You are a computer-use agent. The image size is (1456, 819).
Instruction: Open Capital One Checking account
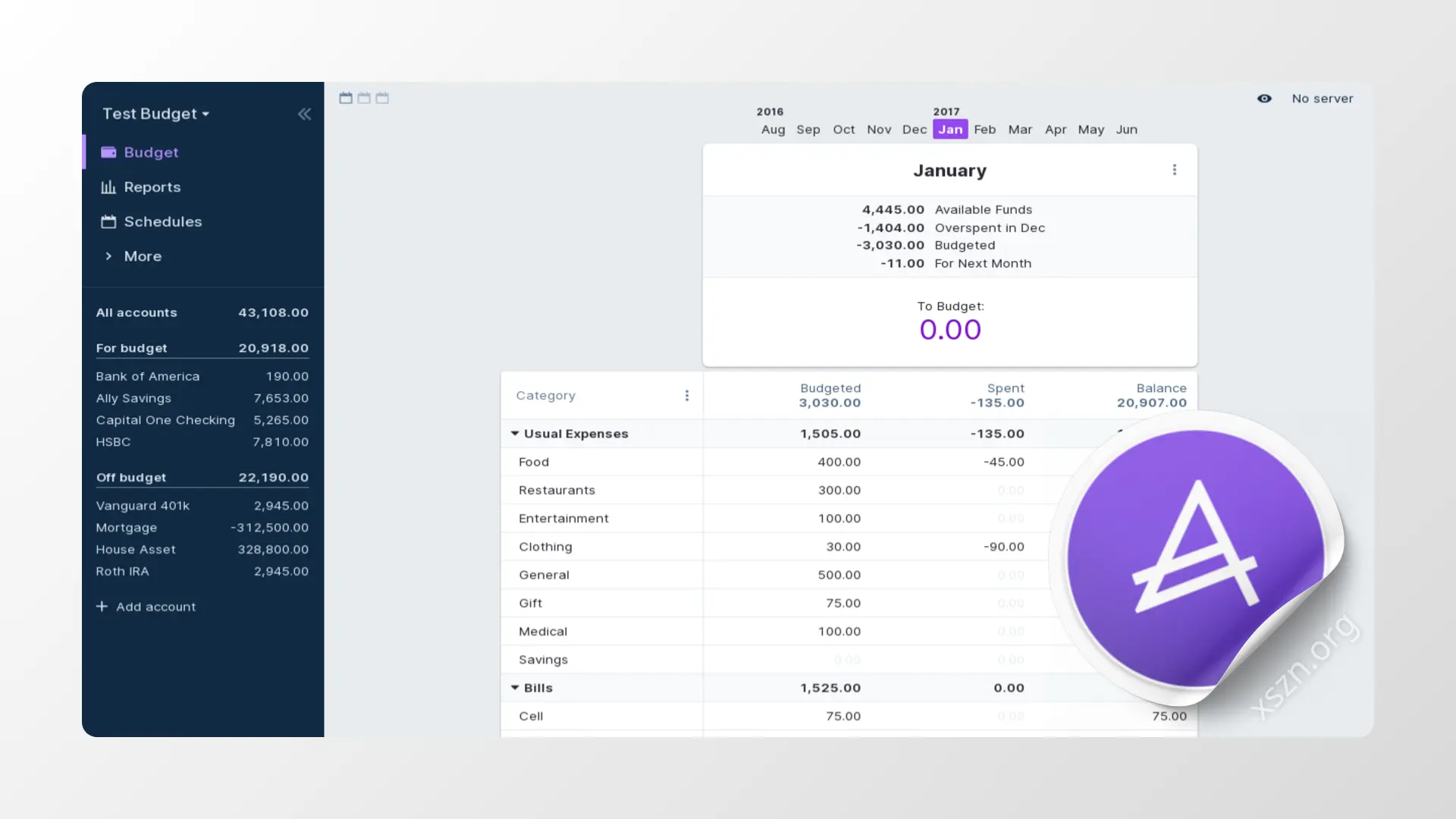pos(202,420)
